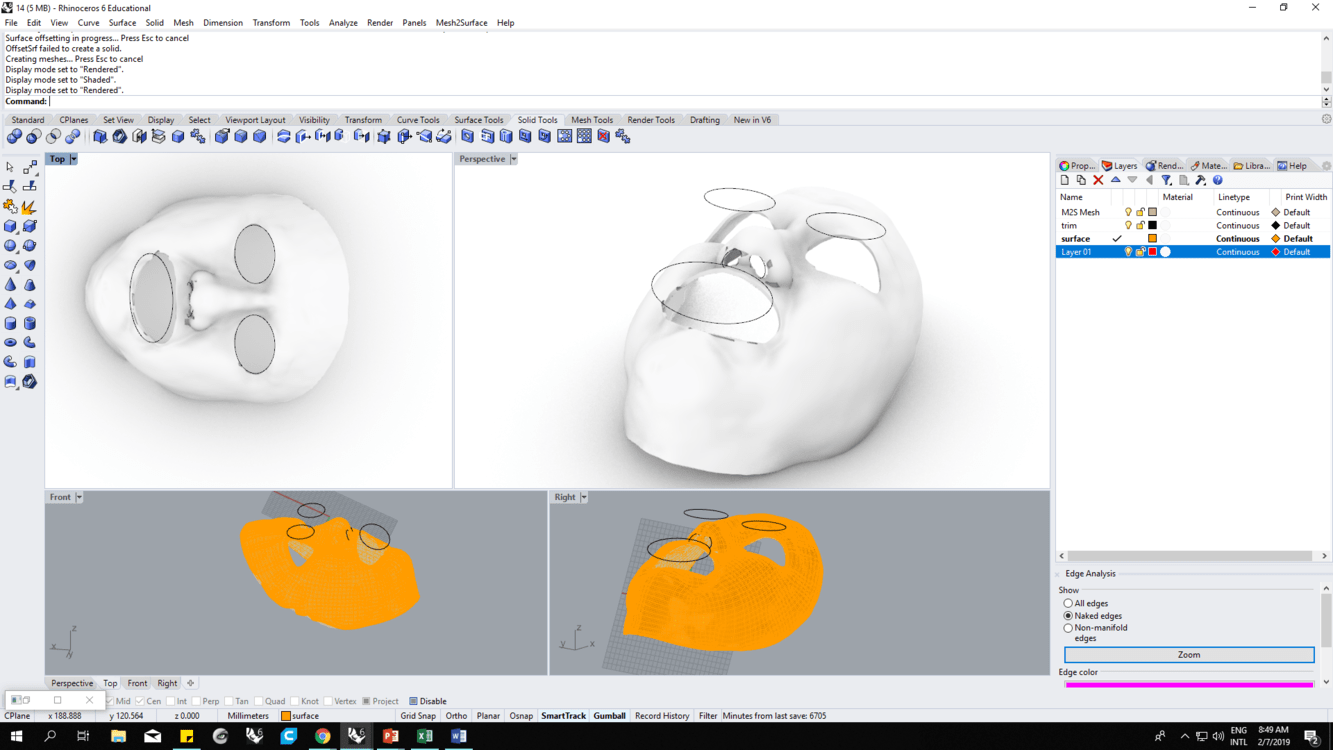This screenshot has height=750, width=1333.
Task: Select the Non-manifold edges radio button
Action: (x=1068, y=628)
